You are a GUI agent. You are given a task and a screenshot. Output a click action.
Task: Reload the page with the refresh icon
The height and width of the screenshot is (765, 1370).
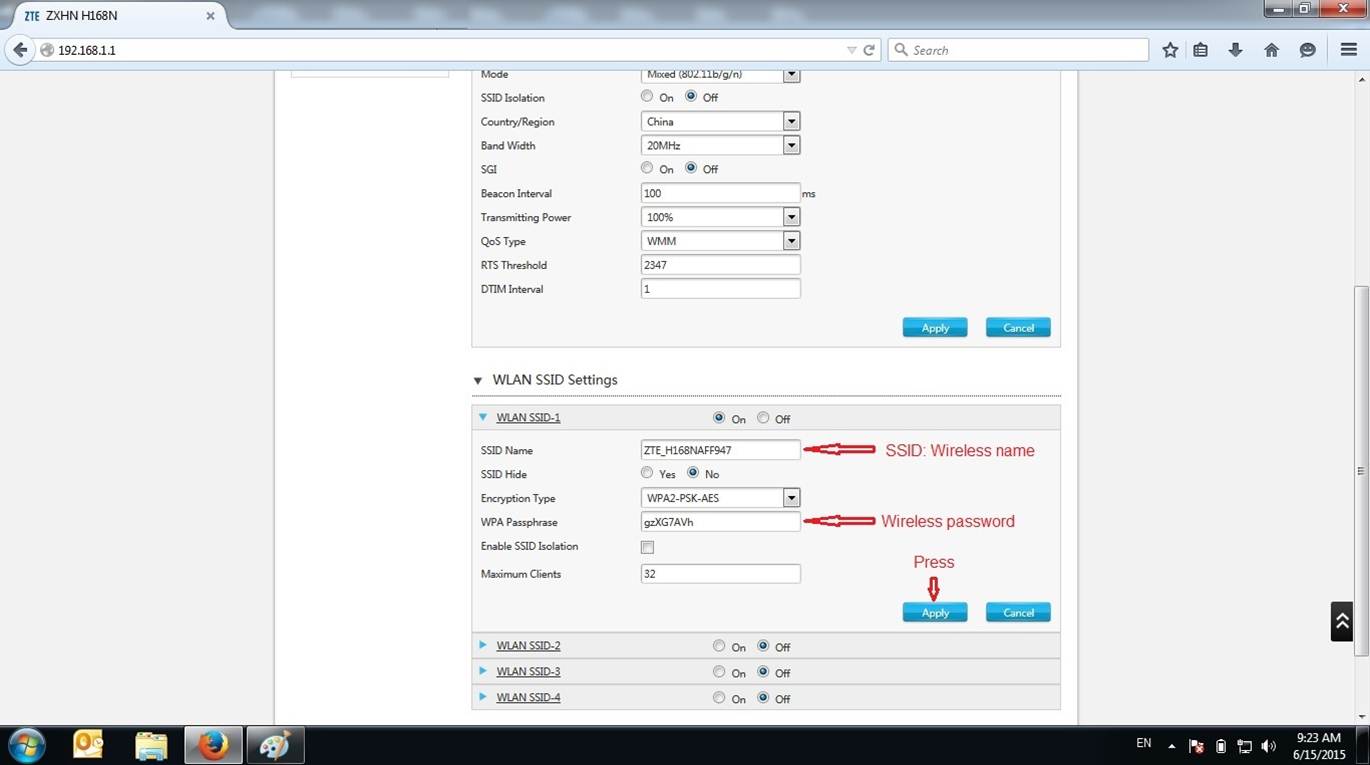click(870, 50)
